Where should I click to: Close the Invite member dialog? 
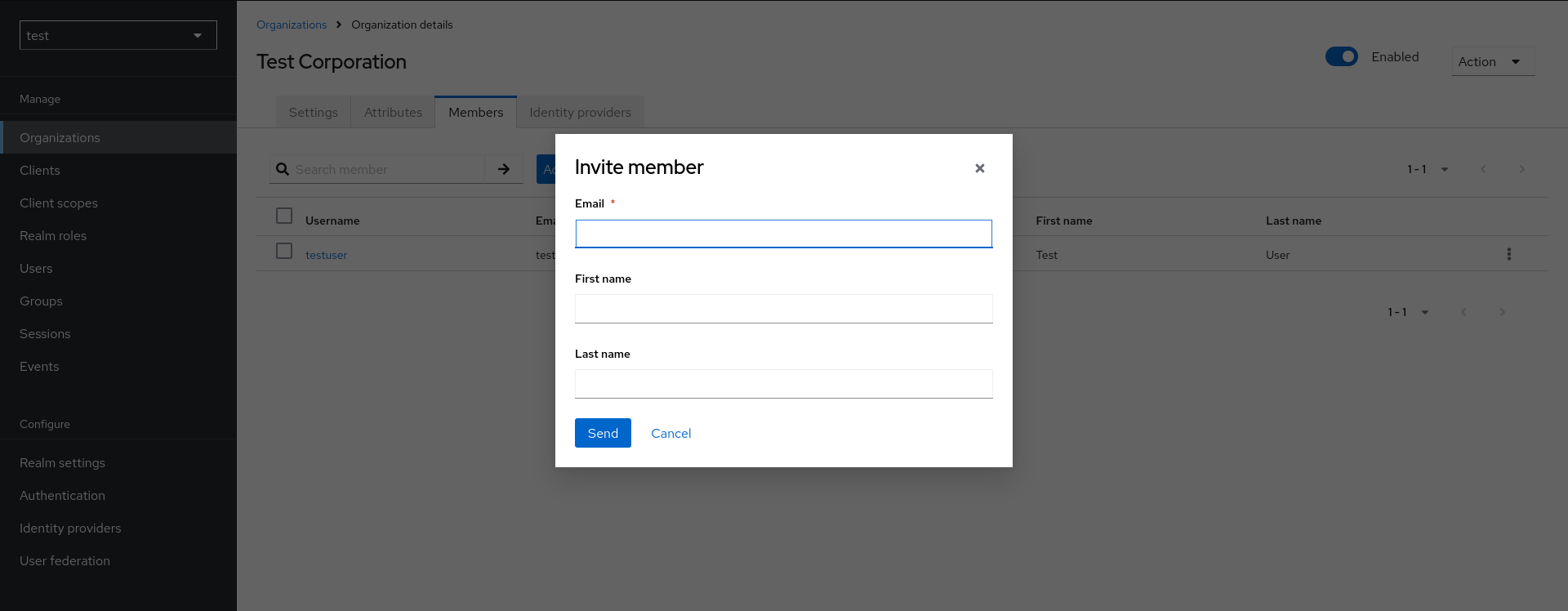pos(979,168)
